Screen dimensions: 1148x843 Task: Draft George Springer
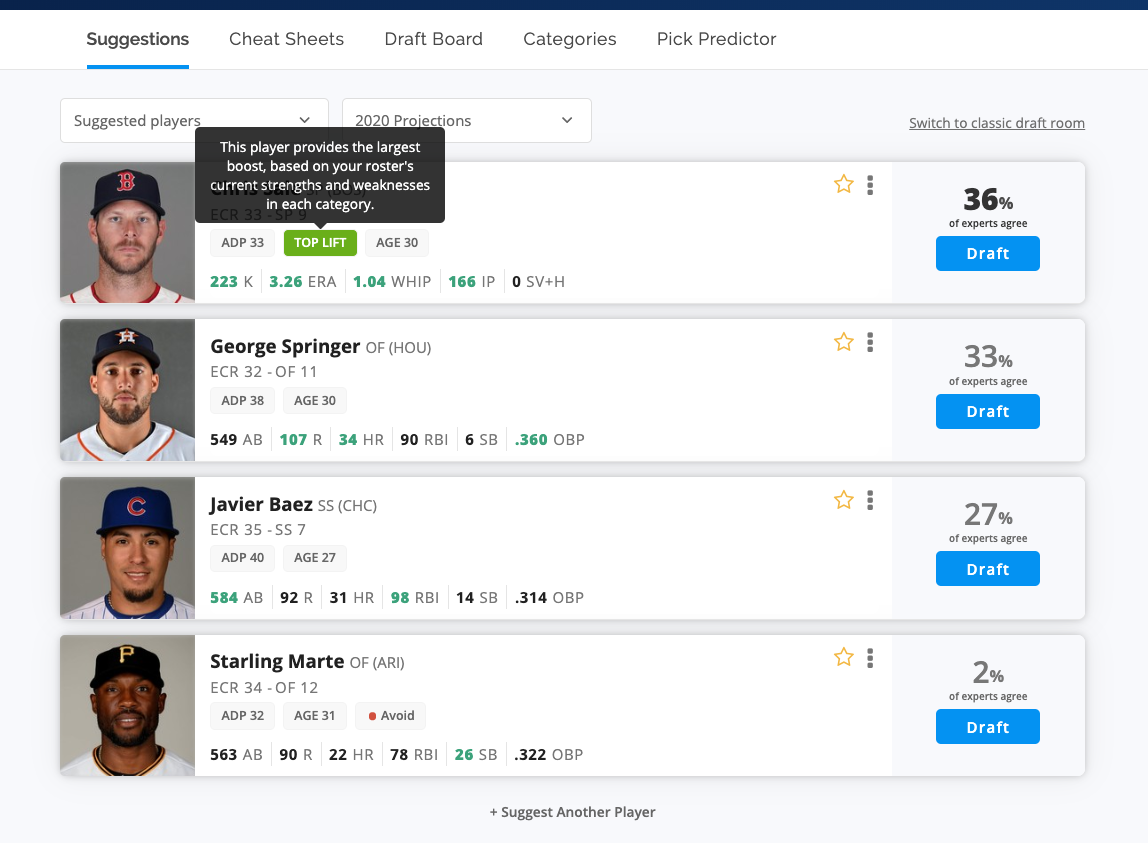coord(988,412)
